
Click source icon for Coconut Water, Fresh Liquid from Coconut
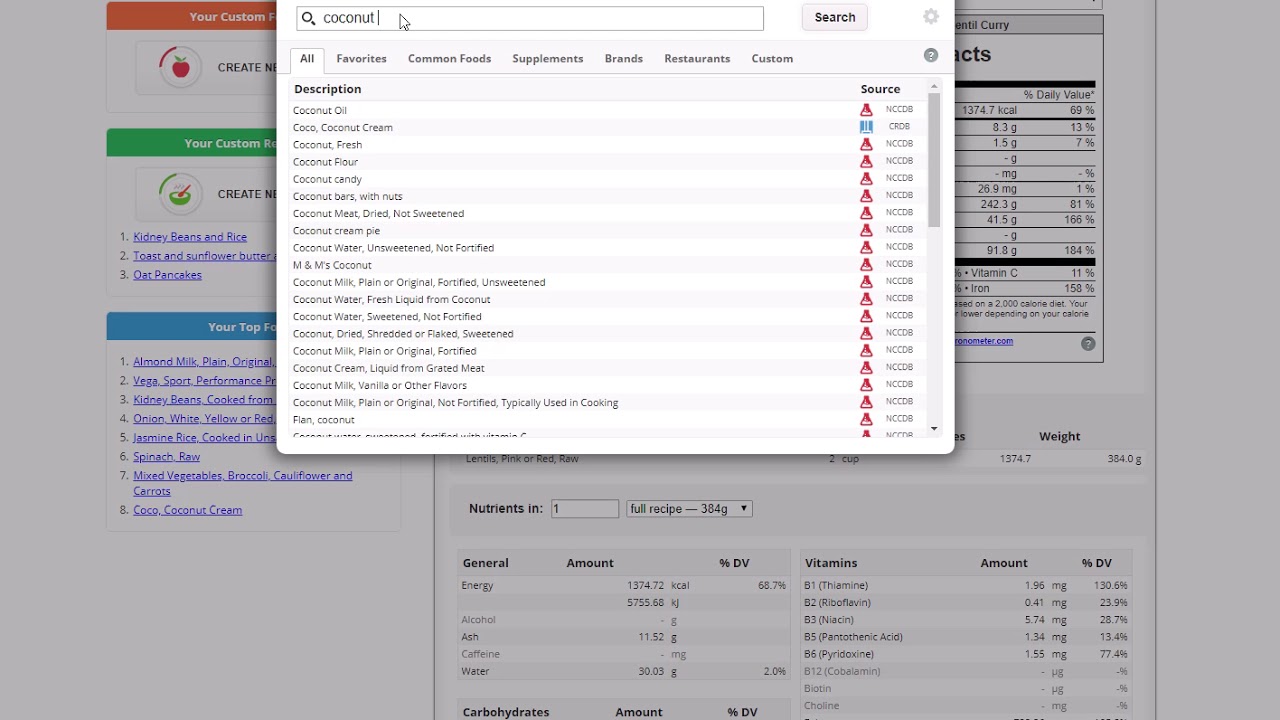867,299
